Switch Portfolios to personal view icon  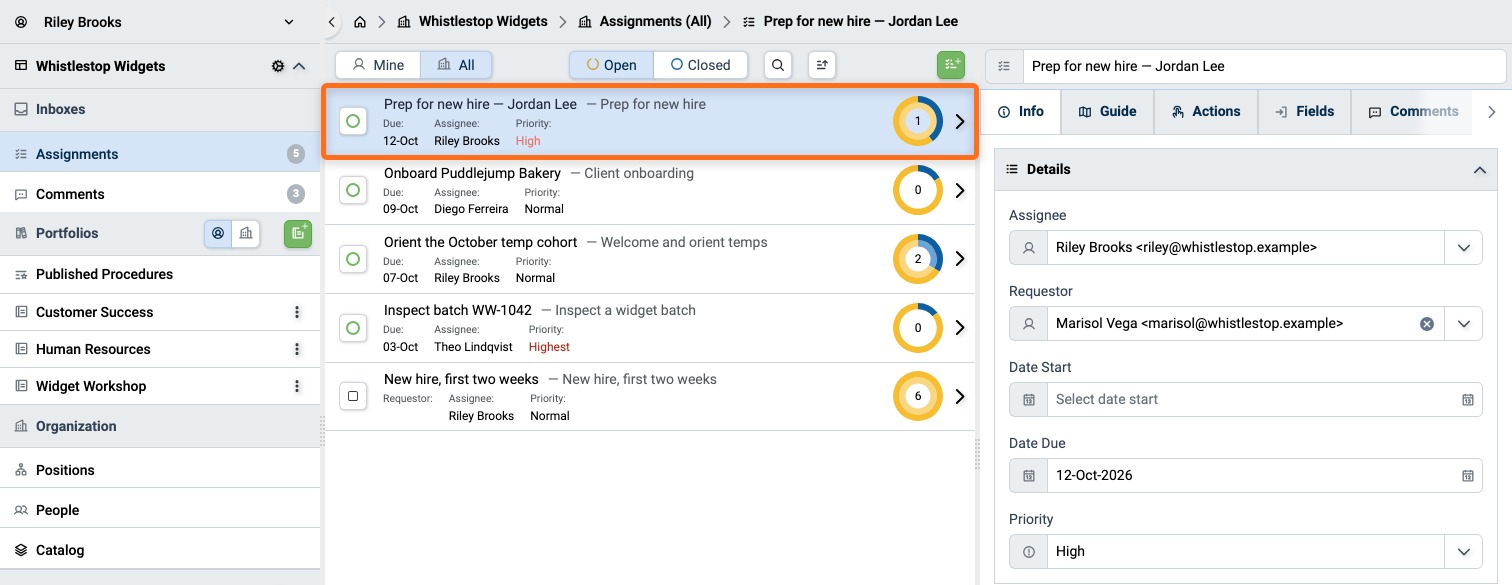click(217, 233)
